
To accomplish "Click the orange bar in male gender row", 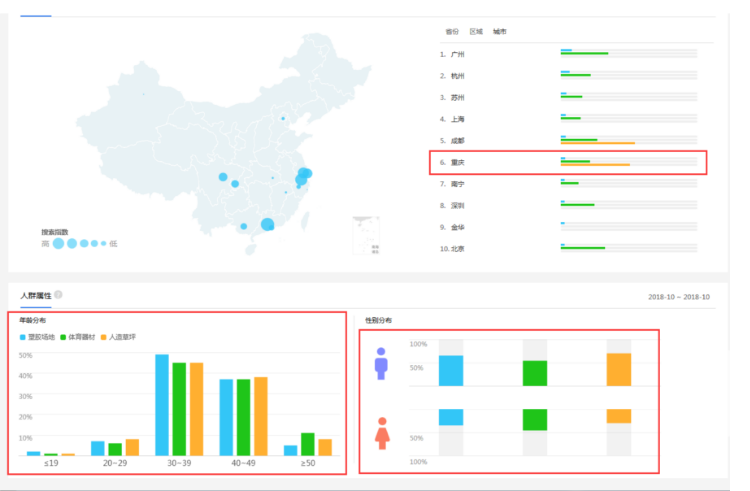I will pos(618,369).
